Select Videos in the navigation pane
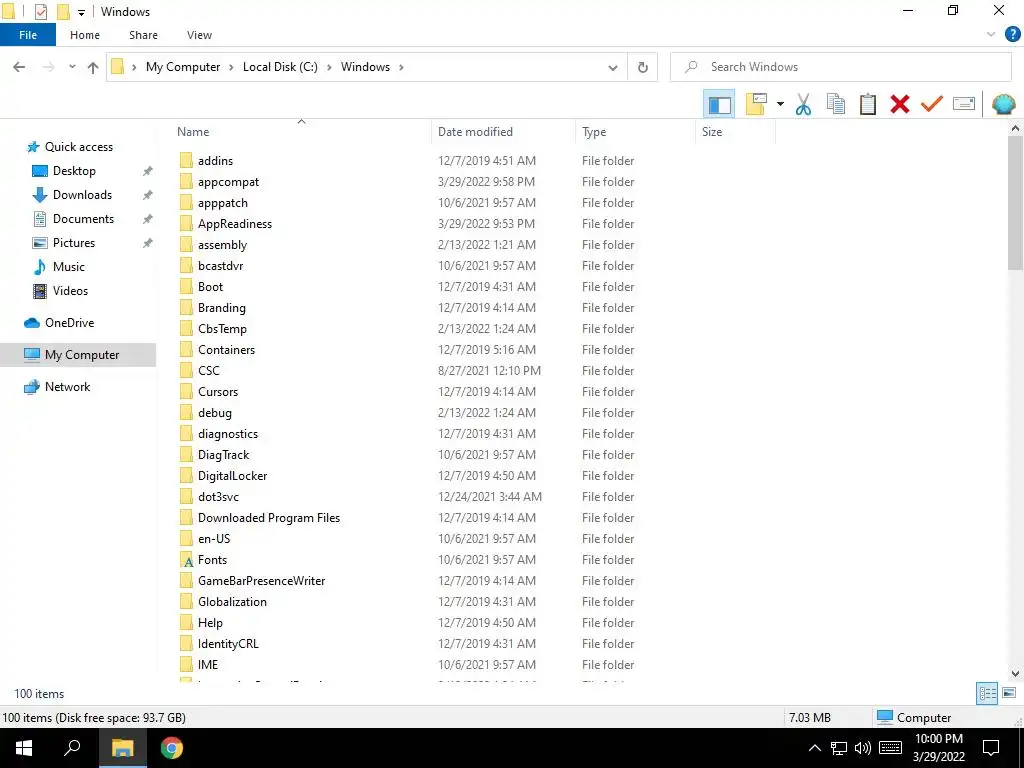 [x=70, y=291]
